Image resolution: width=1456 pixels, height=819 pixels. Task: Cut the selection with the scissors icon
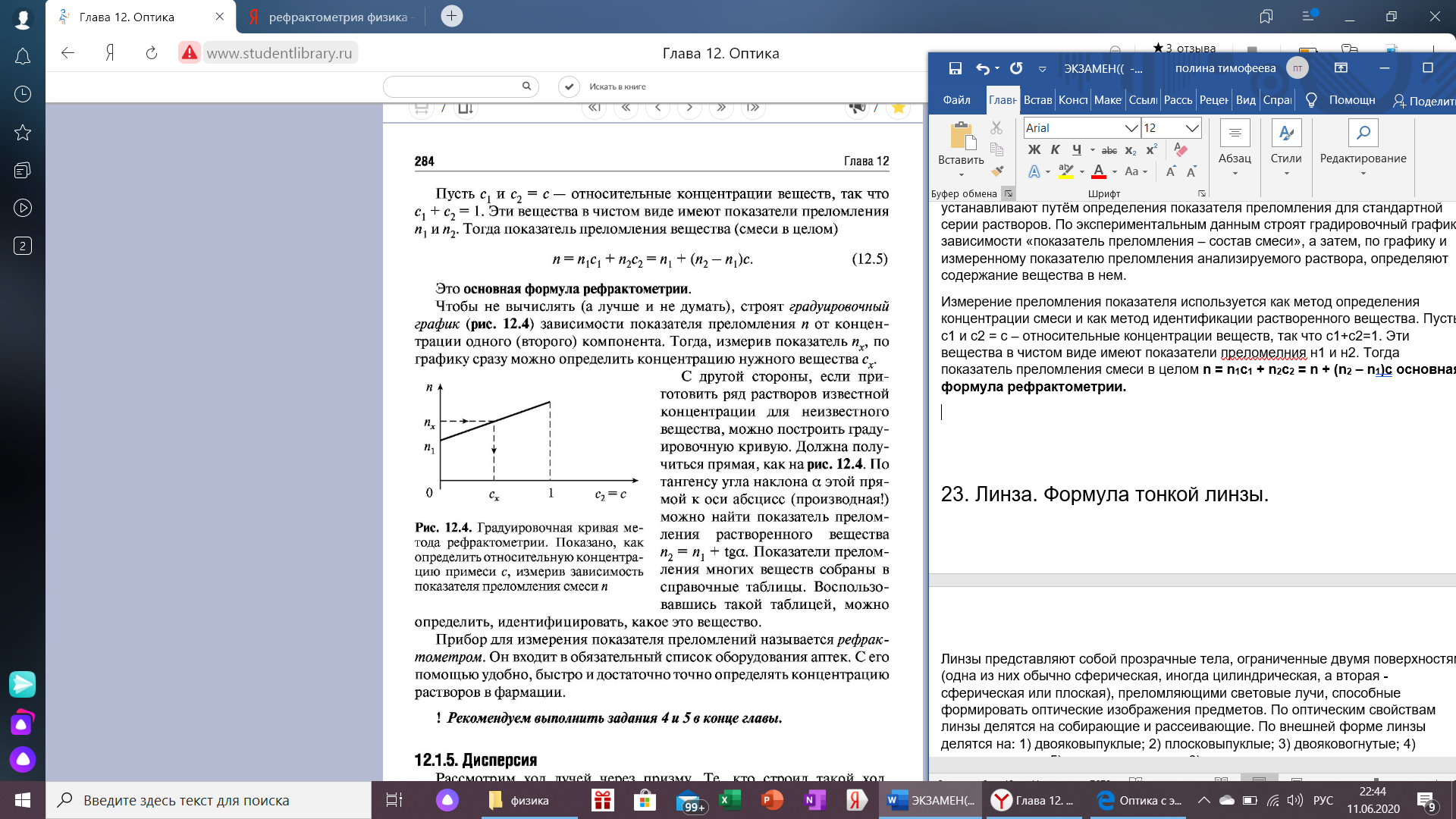(996, 127)
